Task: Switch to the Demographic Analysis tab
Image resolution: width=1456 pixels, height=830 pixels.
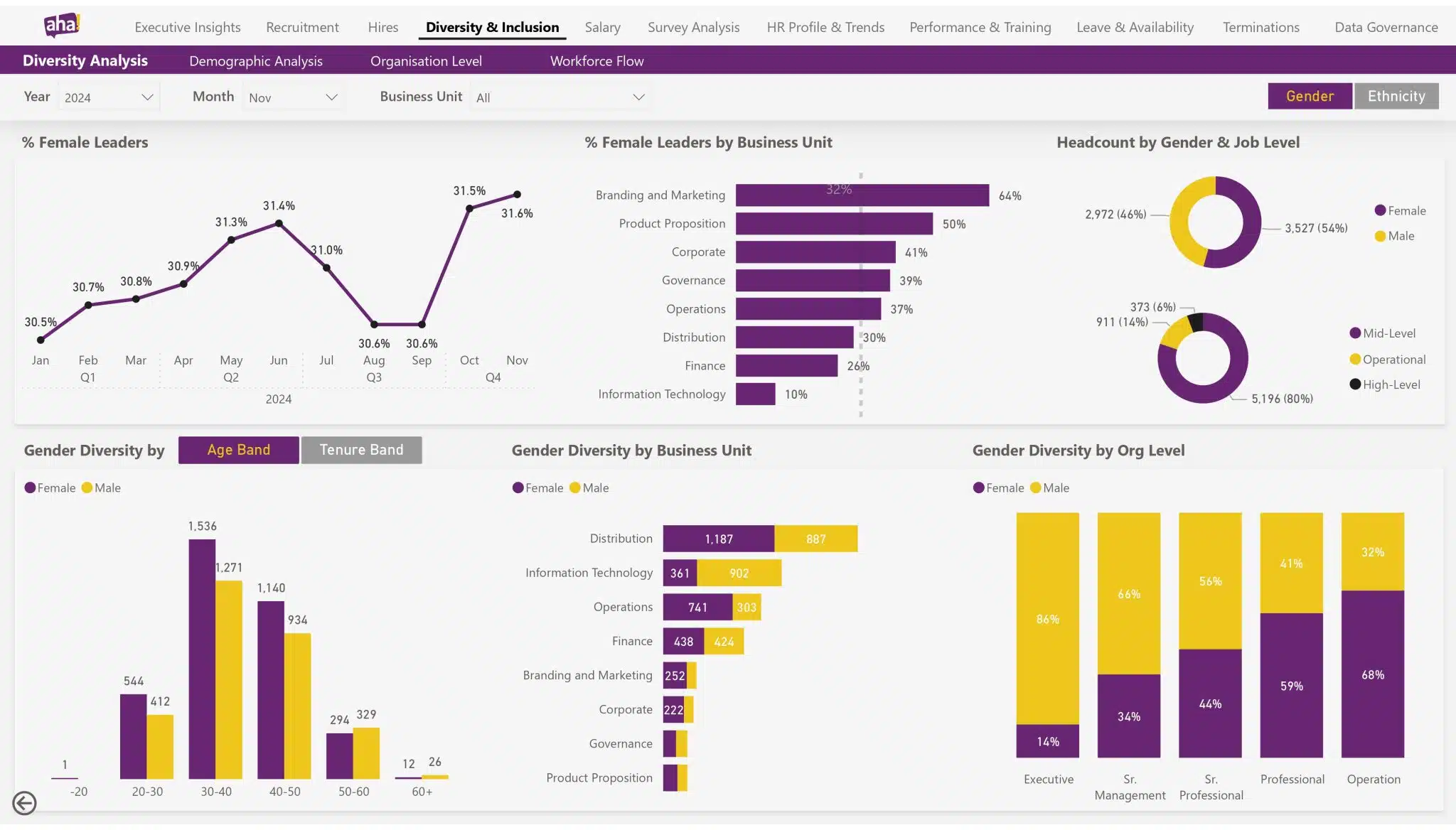Action: 255,61
